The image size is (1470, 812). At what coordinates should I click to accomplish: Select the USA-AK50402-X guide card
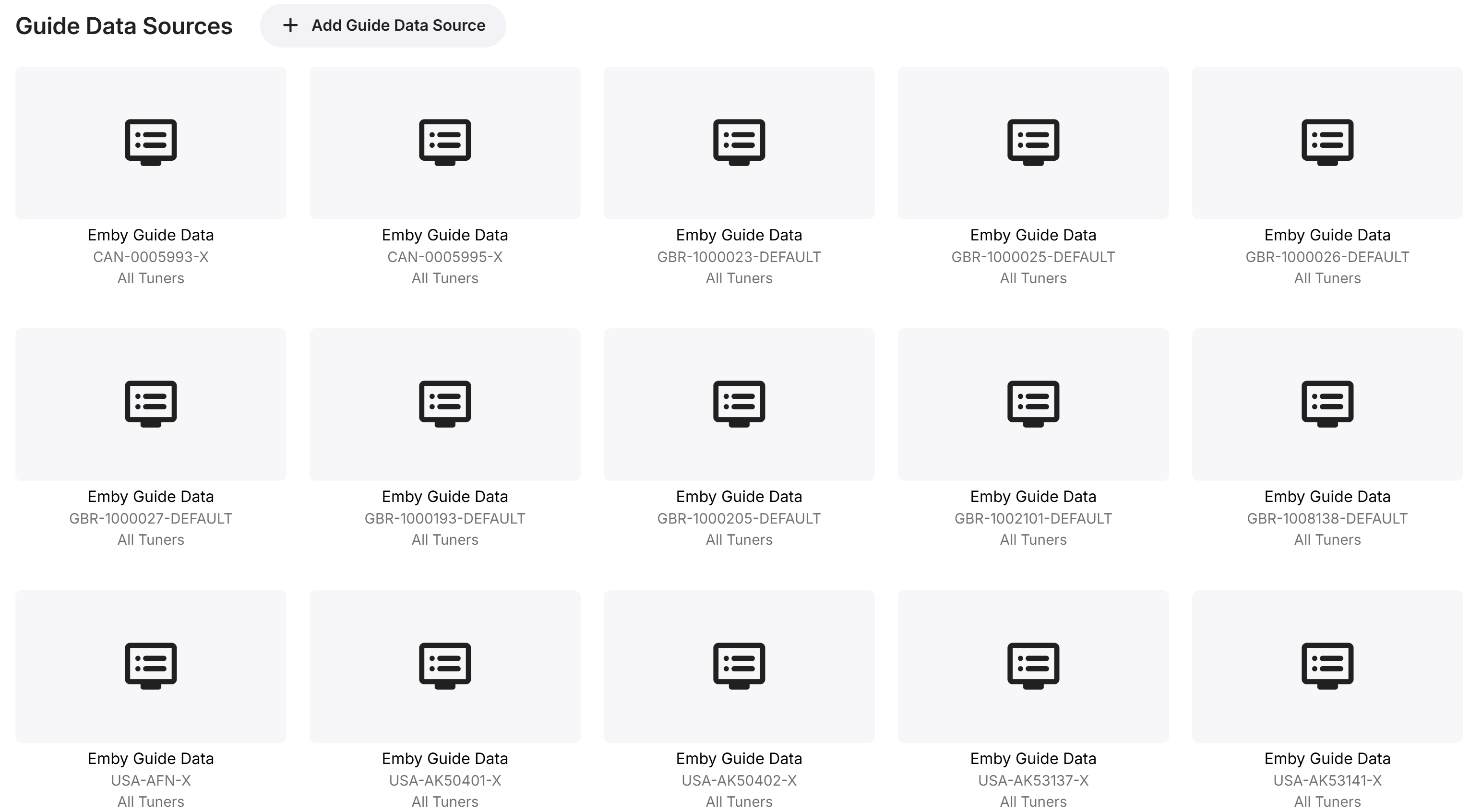739,665
